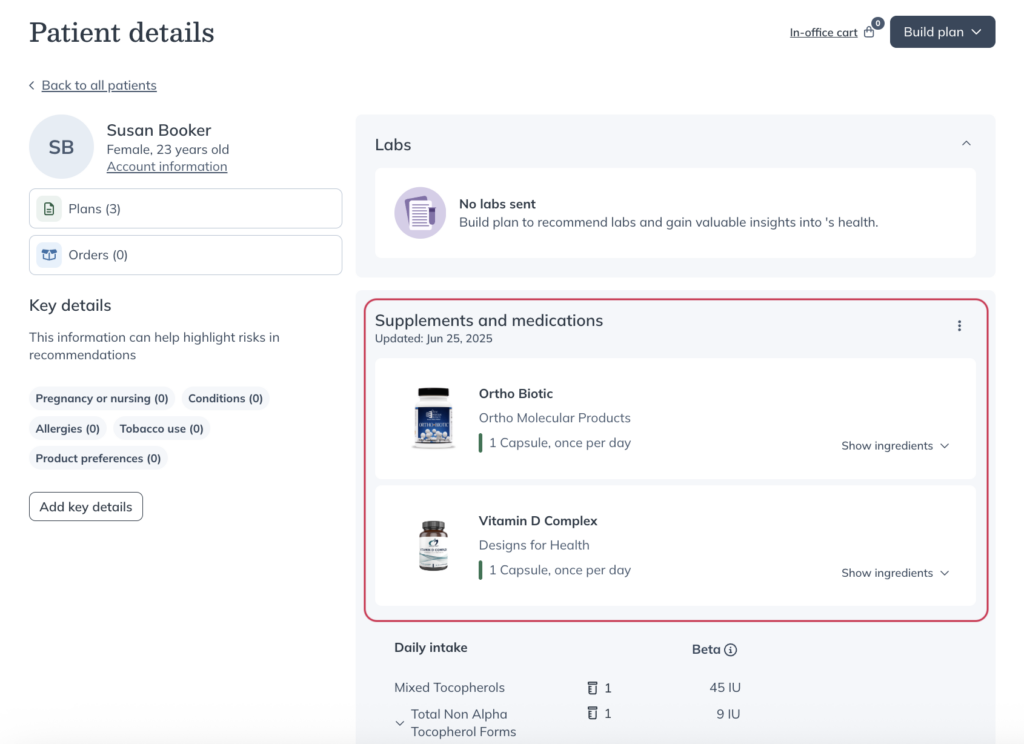Click the capsule icon in Mixed Tocopherols row
Screen dimensions: 1024x744
coord(592,688)
